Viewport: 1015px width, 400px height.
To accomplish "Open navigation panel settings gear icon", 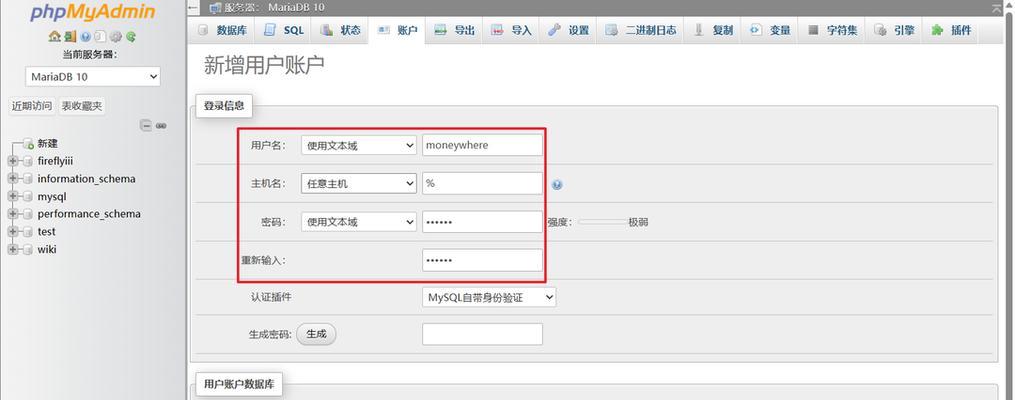I will point(116,36).
